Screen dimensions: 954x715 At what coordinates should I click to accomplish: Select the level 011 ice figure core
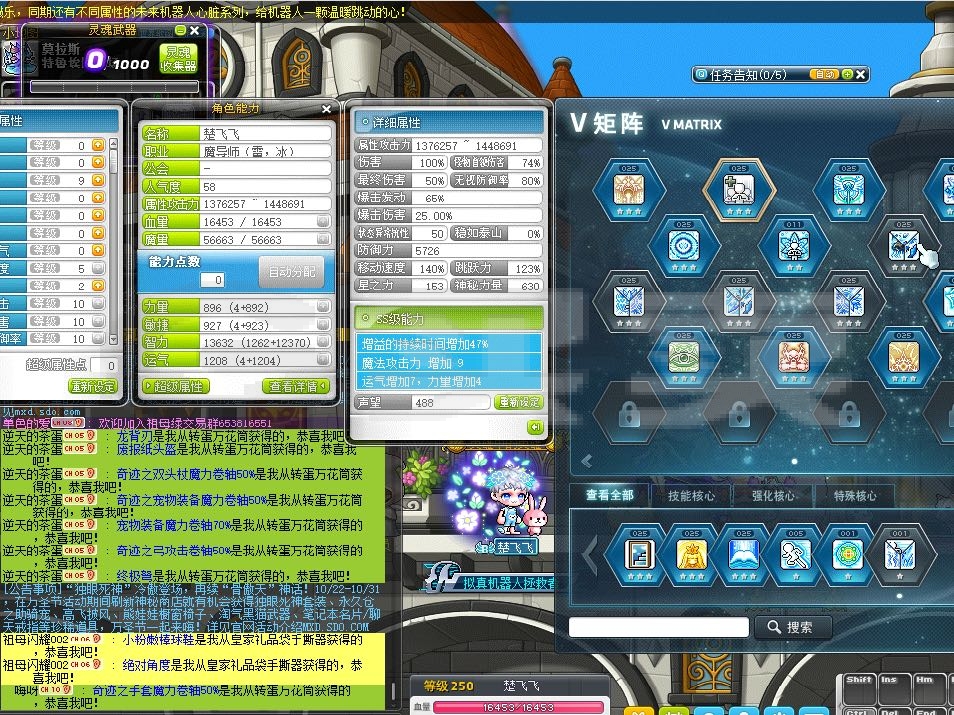[x=794, y=246]
